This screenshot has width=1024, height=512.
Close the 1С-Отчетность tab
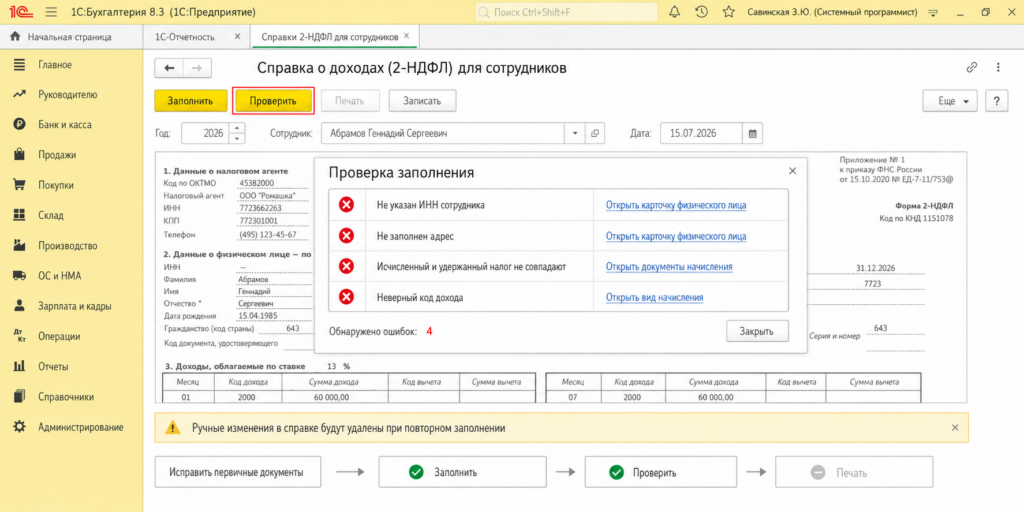point(237,37)
